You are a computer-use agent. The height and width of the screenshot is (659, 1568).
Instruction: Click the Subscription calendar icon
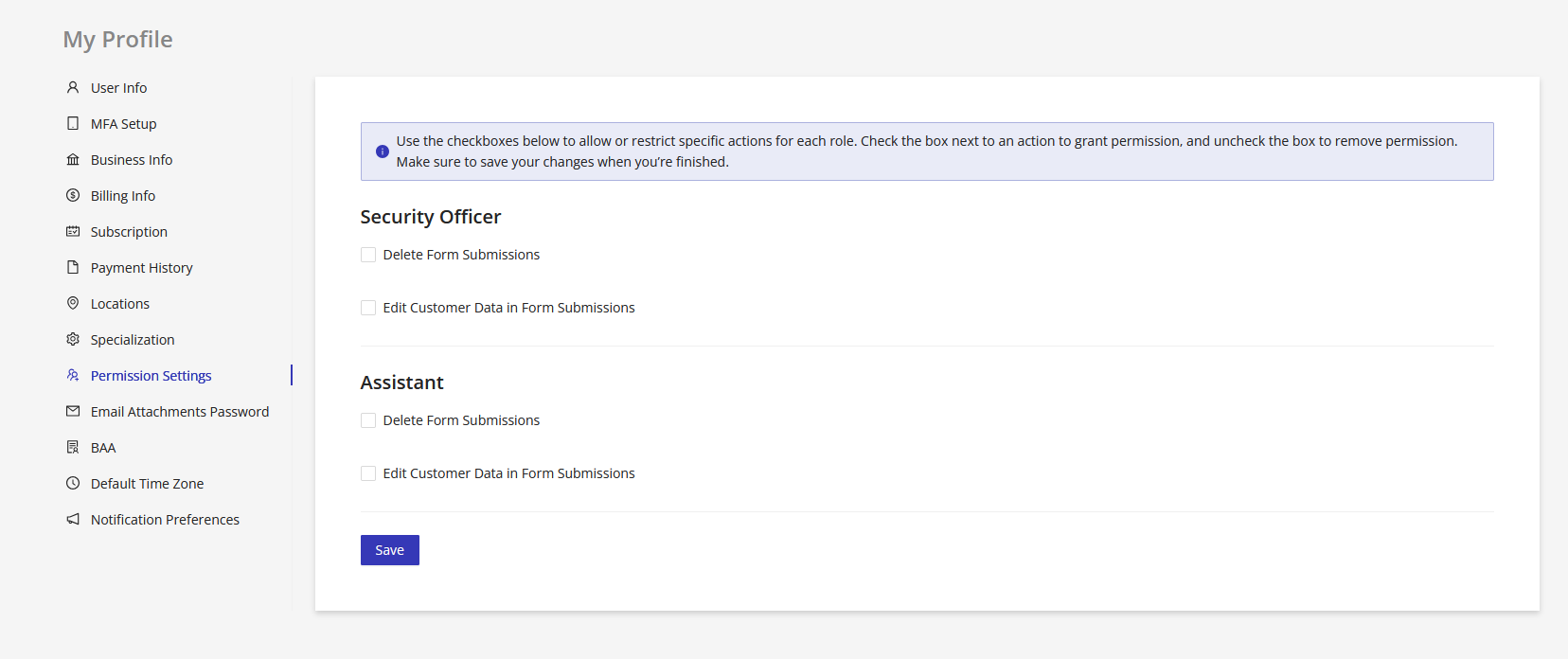tap(73, 231)
